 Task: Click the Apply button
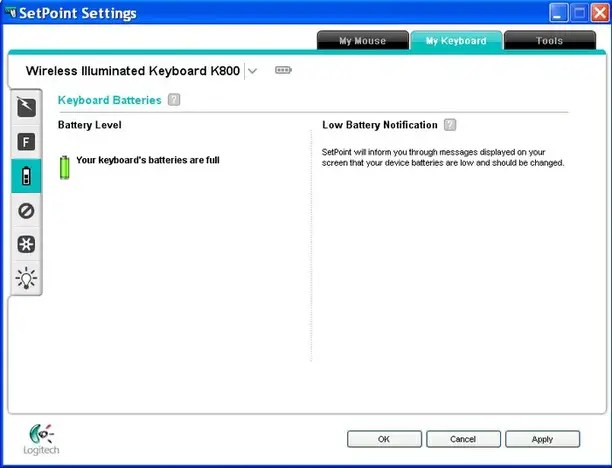tap(542, 439)
